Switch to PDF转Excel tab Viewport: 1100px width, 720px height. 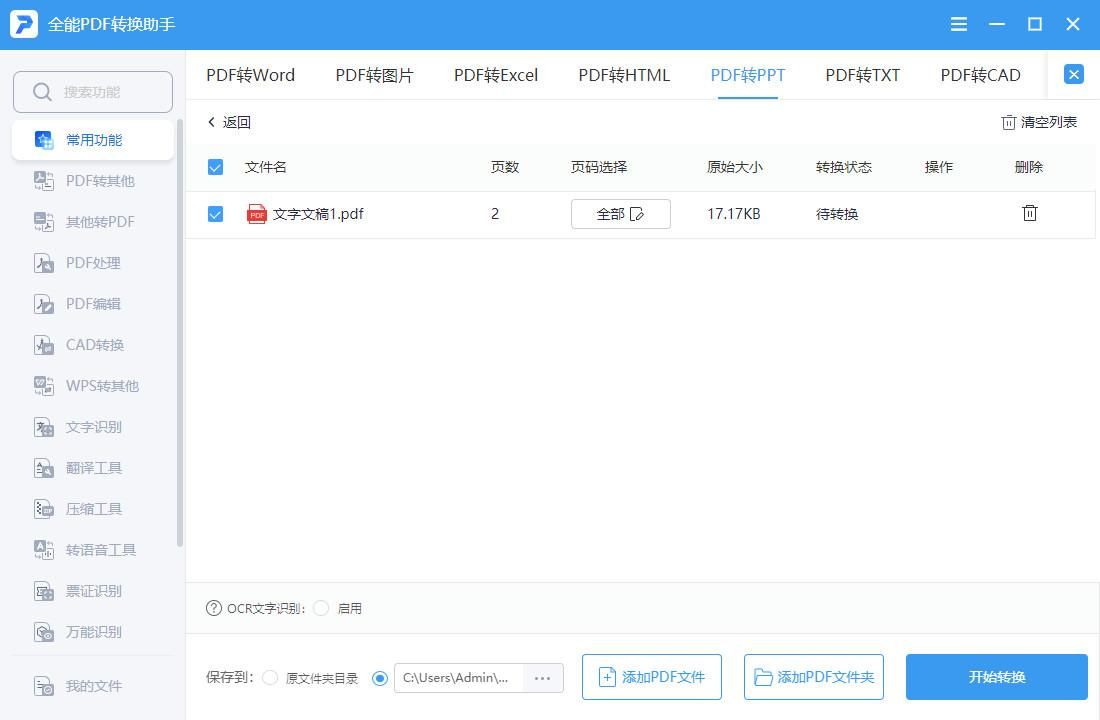496,75
